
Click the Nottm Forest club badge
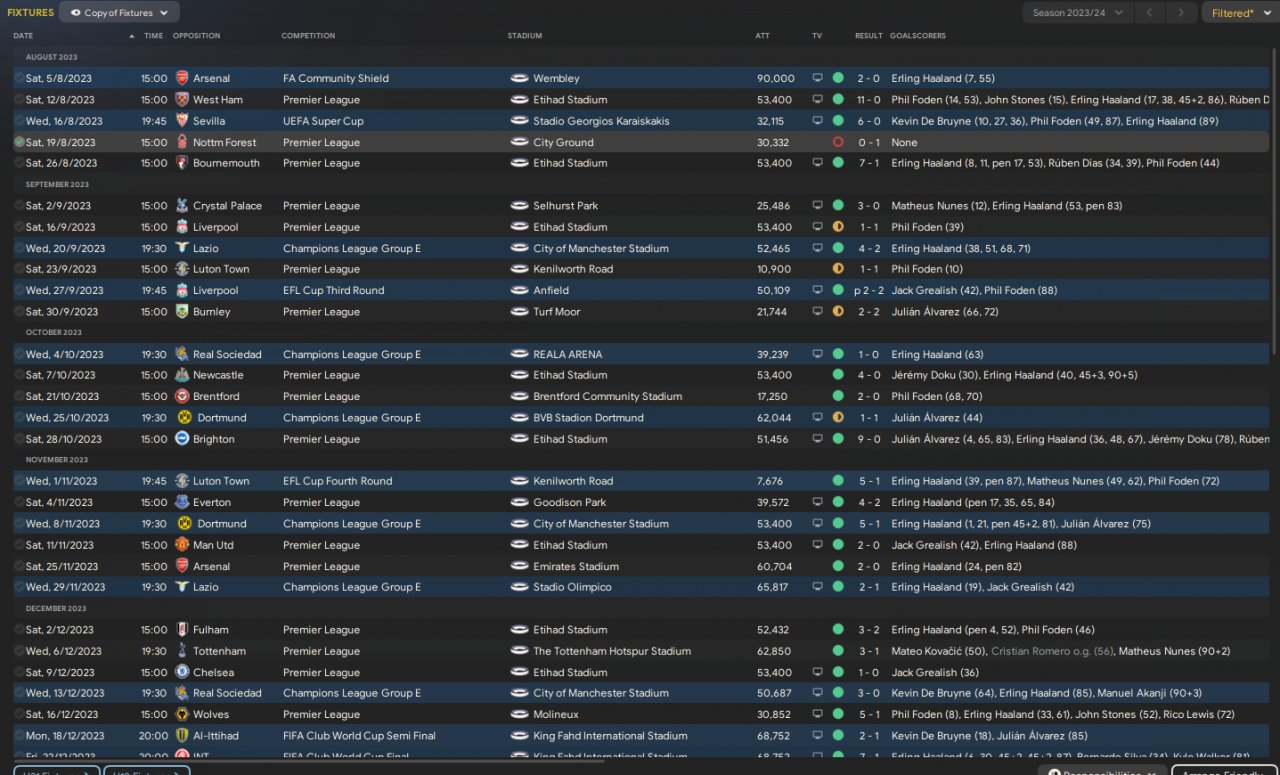click(181, 142)
